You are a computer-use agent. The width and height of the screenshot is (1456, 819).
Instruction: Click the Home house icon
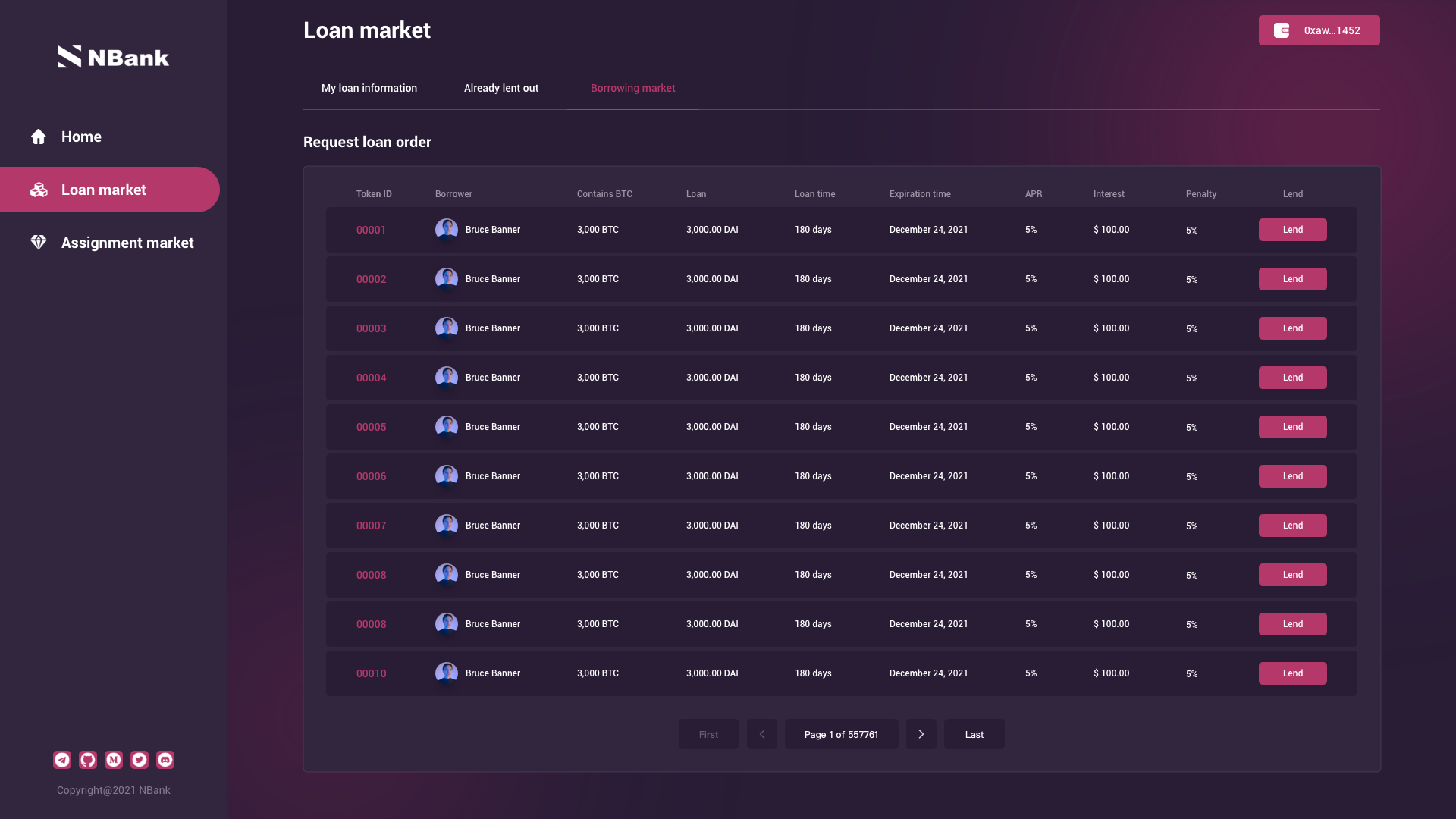[x=39, y=136]
